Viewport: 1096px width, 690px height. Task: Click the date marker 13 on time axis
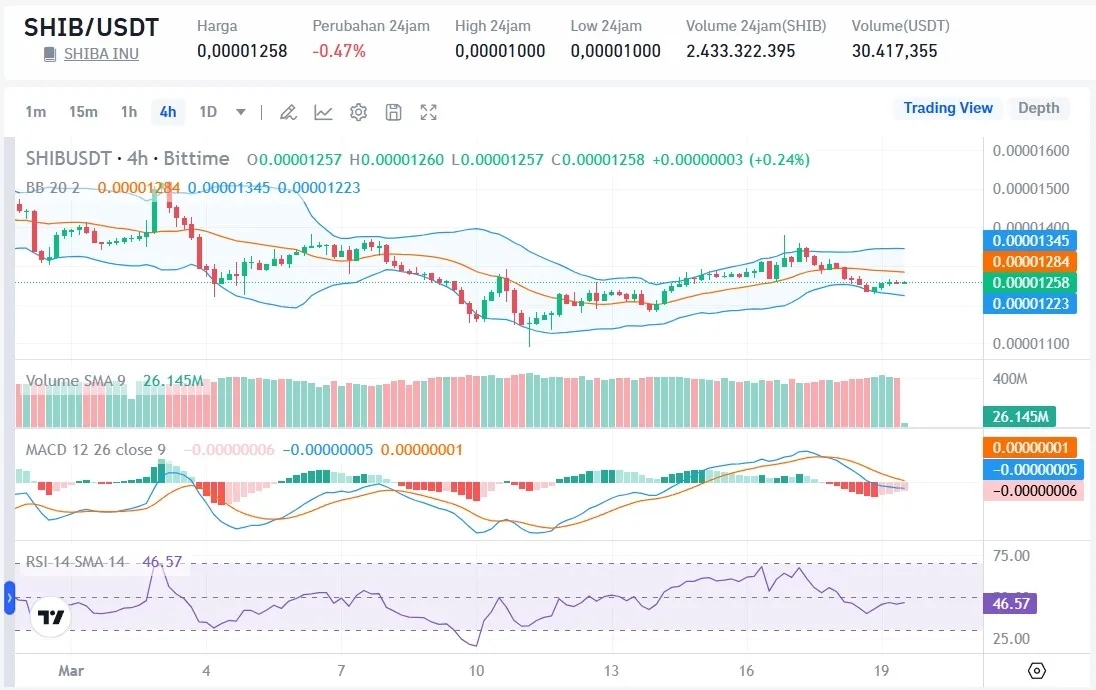tap(612, 671)
